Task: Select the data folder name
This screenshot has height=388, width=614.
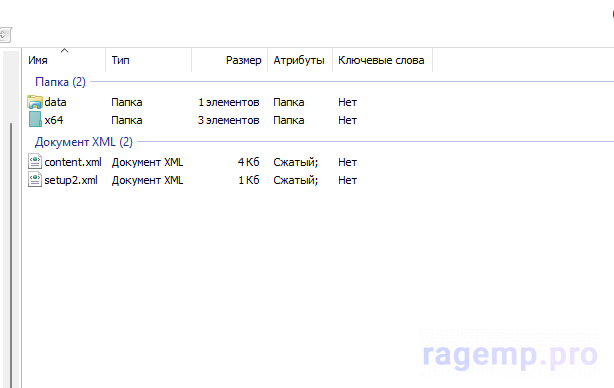Action: (x=55, y=102)
